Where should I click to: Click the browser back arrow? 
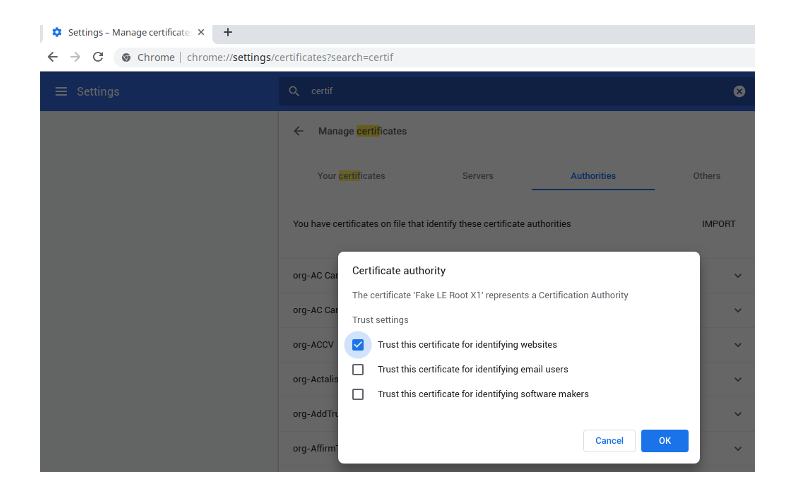point(53,57)
